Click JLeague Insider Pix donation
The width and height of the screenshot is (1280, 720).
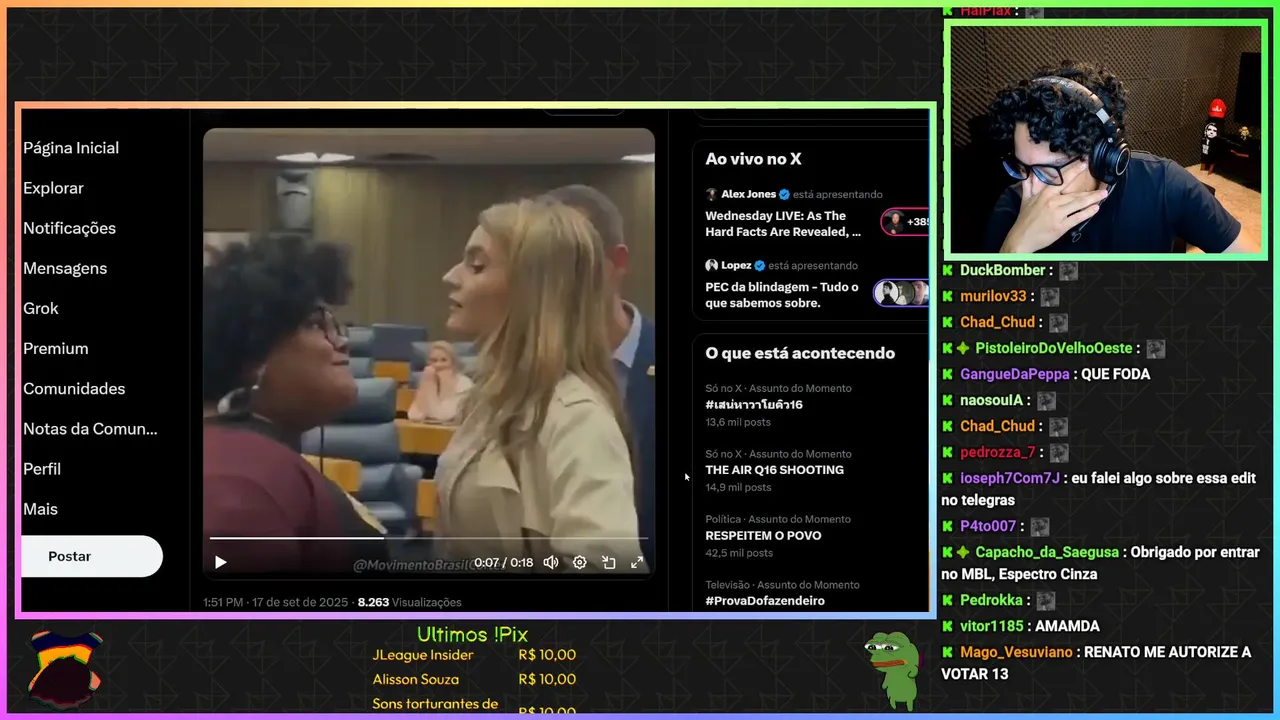[x=474, y=655]
